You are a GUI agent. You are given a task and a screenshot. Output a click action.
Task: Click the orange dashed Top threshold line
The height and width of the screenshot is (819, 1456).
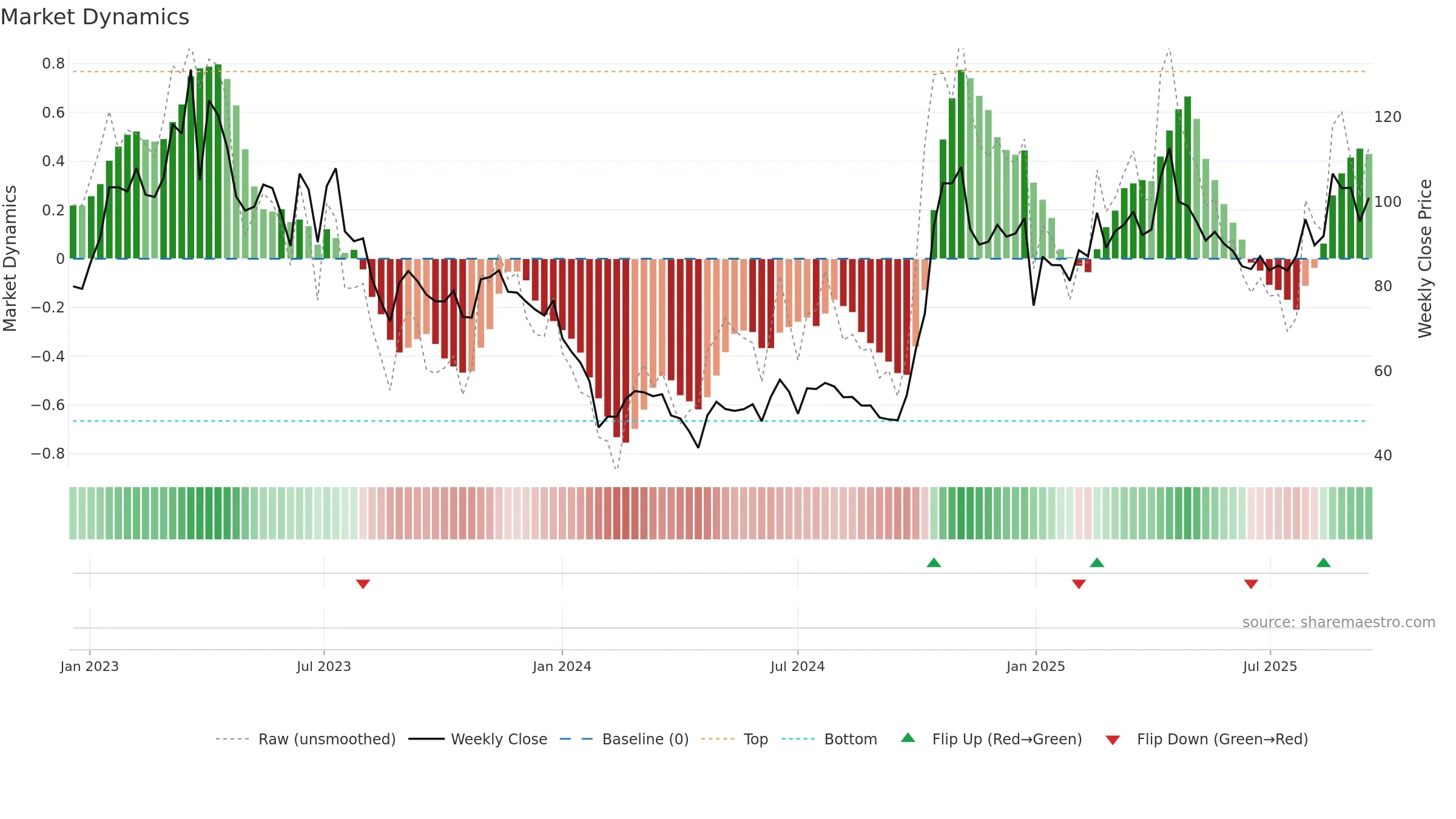[719, 72]
